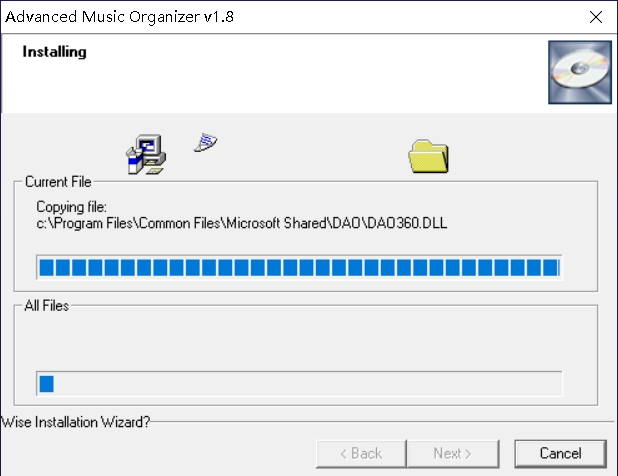Click the computer setup icon

(x=146, y=154)
